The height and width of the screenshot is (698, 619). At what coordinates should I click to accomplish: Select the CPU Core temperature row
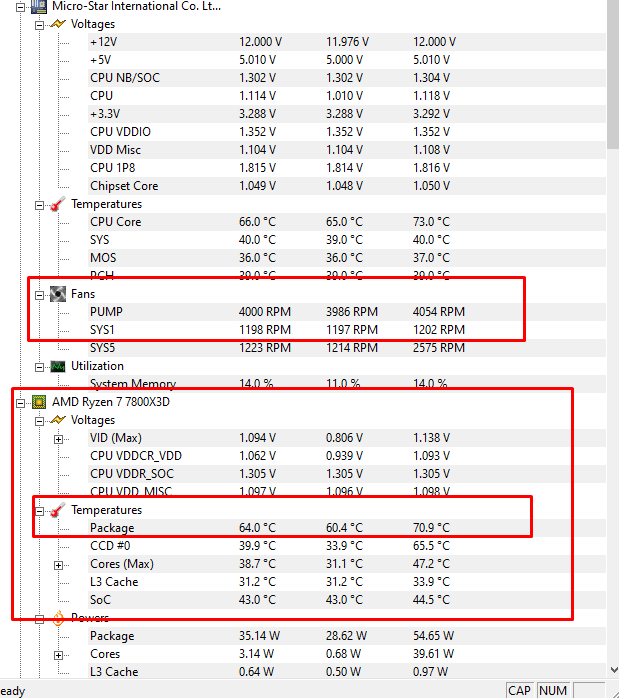[347, 222]
